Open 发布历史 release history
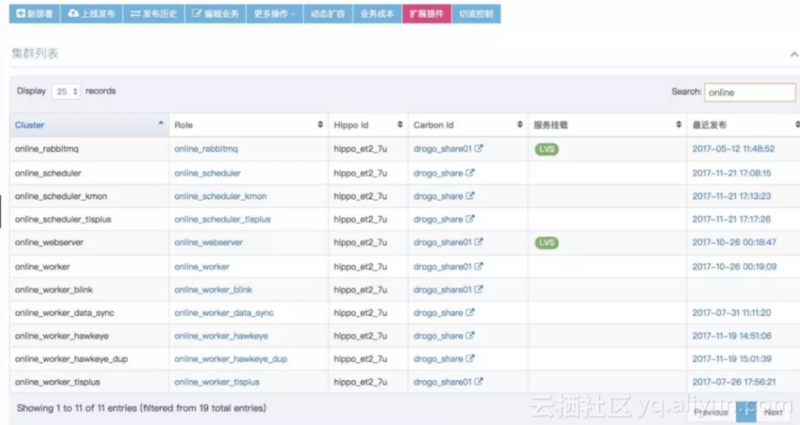This screenshot has width=800, height=425. (x=154, y=14)
